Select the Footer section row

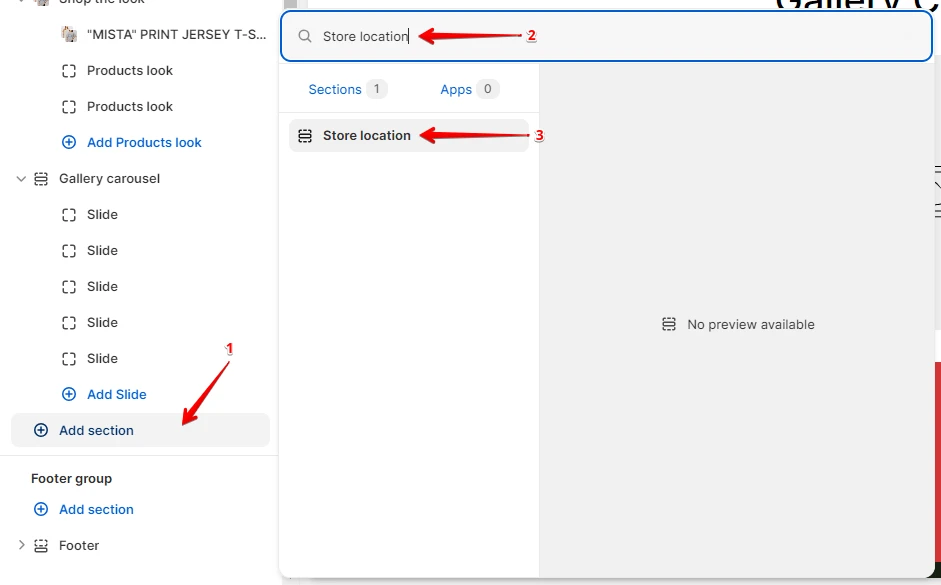(x=140, y=545)
